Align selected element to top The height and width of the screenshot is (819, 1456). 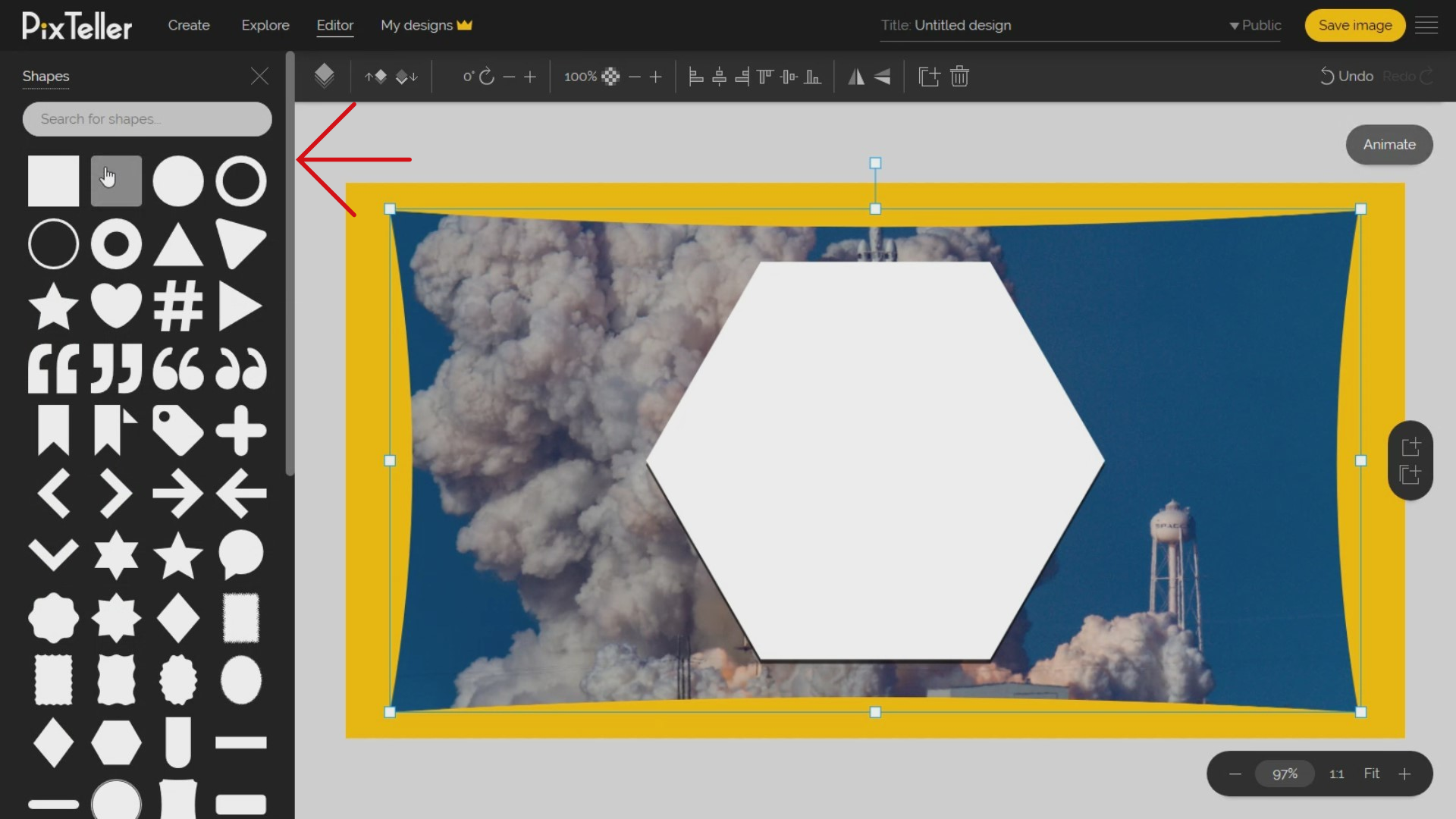pos(765,77)
